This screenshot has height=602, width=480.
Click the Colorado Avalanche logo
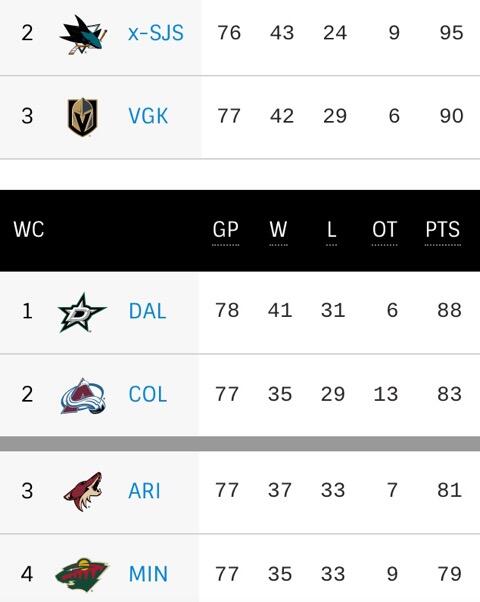tap(83, 396)
